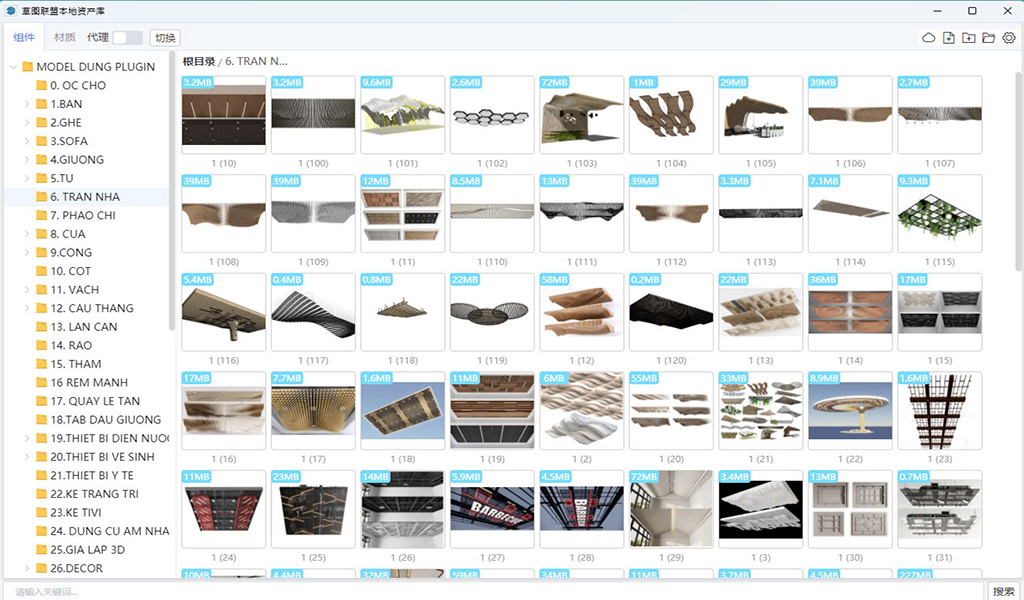
Task: Click the open folder icon
Action: tap(989, 38)
